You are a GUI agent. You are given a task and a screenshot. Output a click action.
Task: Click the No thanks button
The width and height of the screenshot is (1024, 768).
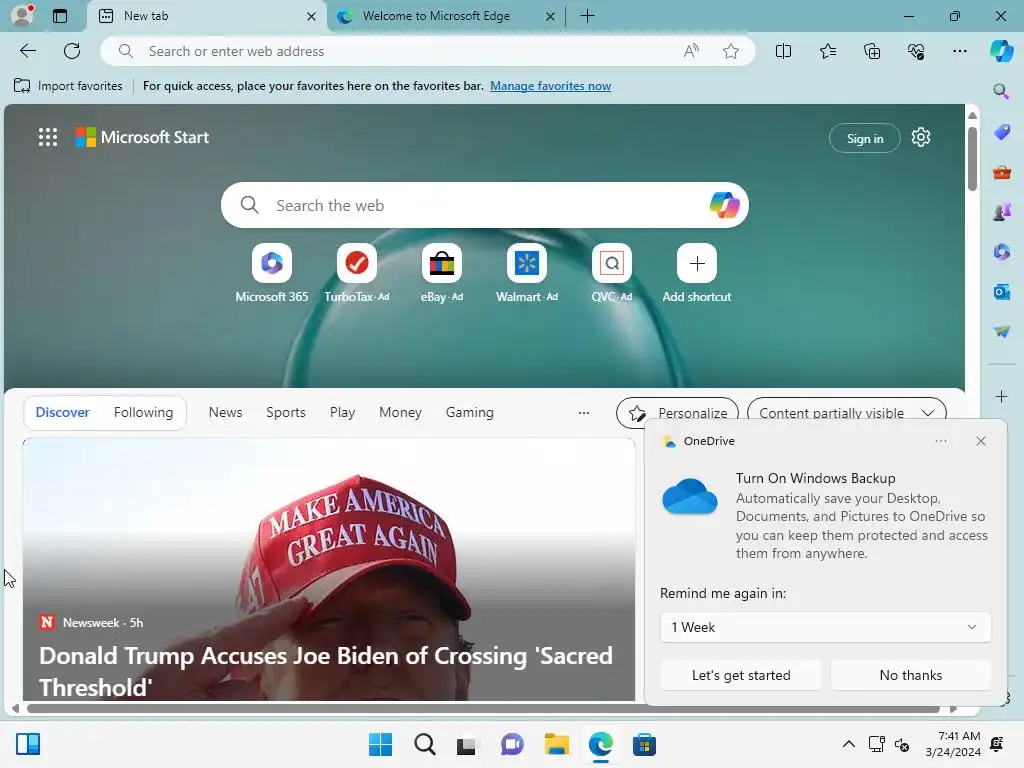[x=910, y=675]
